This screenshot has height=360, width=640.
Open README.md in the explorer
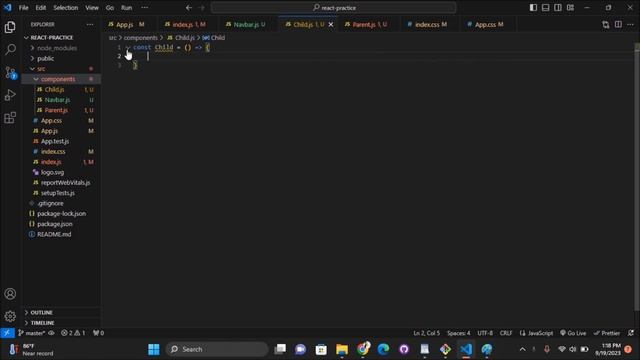click(x=61, y=234)
